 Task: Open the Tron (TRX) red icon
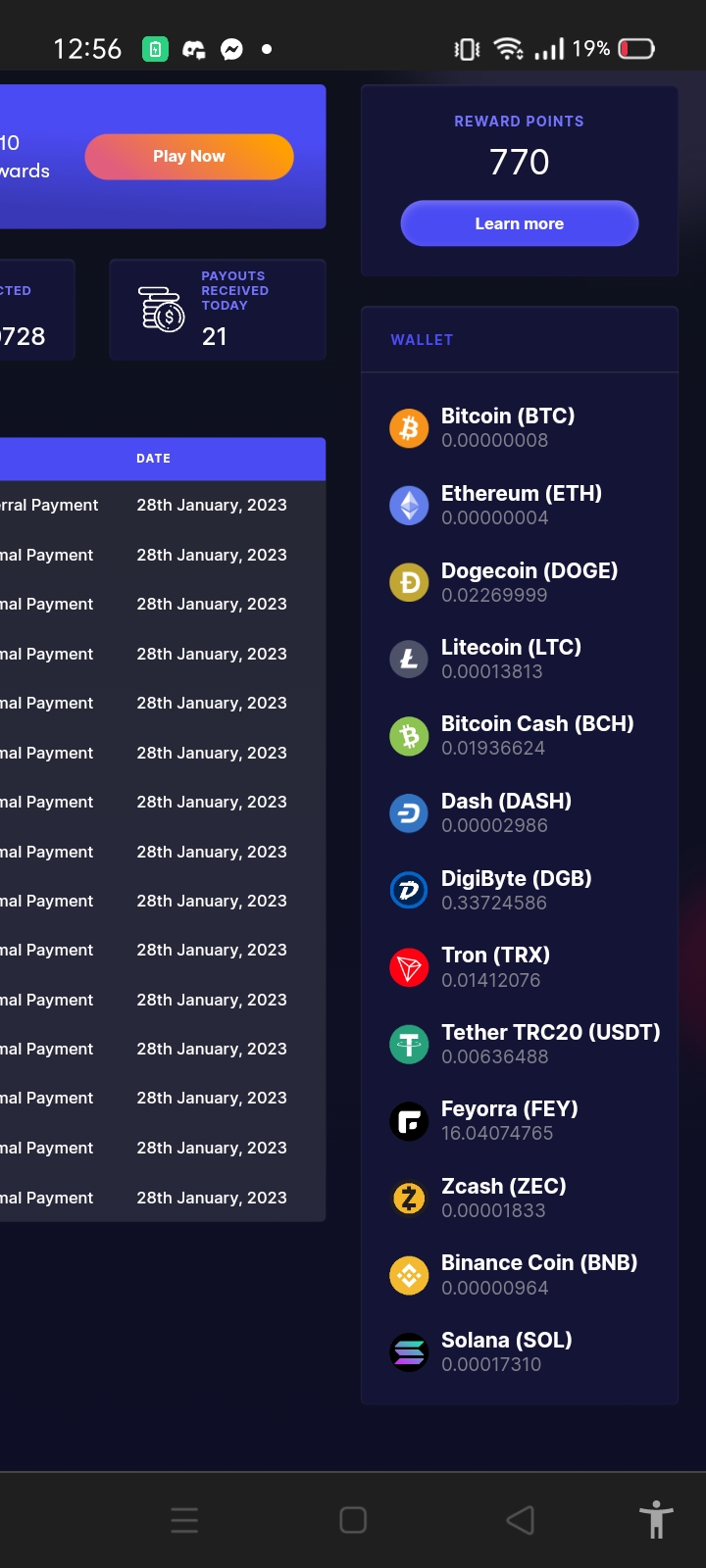[x=409, y=967]
